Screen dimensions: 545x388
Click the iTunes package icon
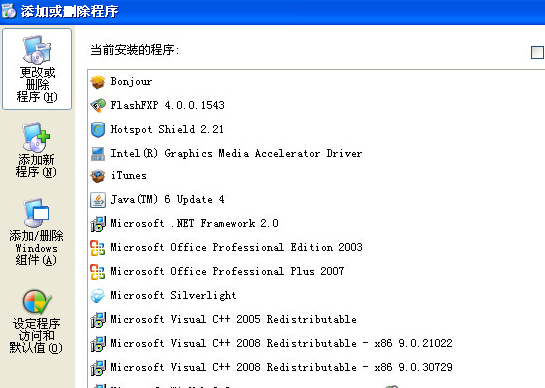98,176
